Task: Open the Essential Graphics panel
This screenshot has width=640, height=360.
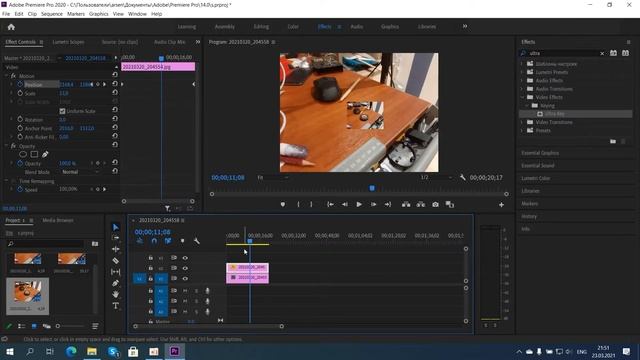Action: click(x=540, y=153)
